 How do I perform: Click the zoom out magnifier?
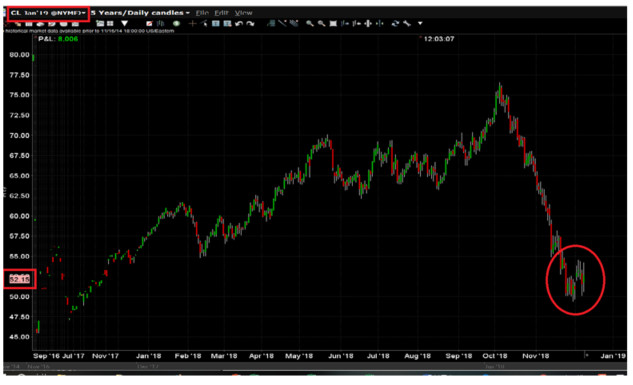click(x=321, y=23)
